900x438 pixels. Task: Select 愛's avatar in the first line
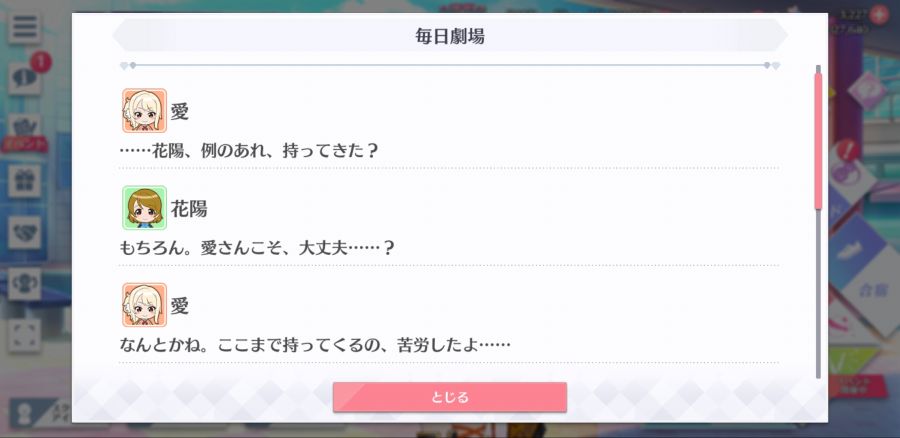click(144, 111)
